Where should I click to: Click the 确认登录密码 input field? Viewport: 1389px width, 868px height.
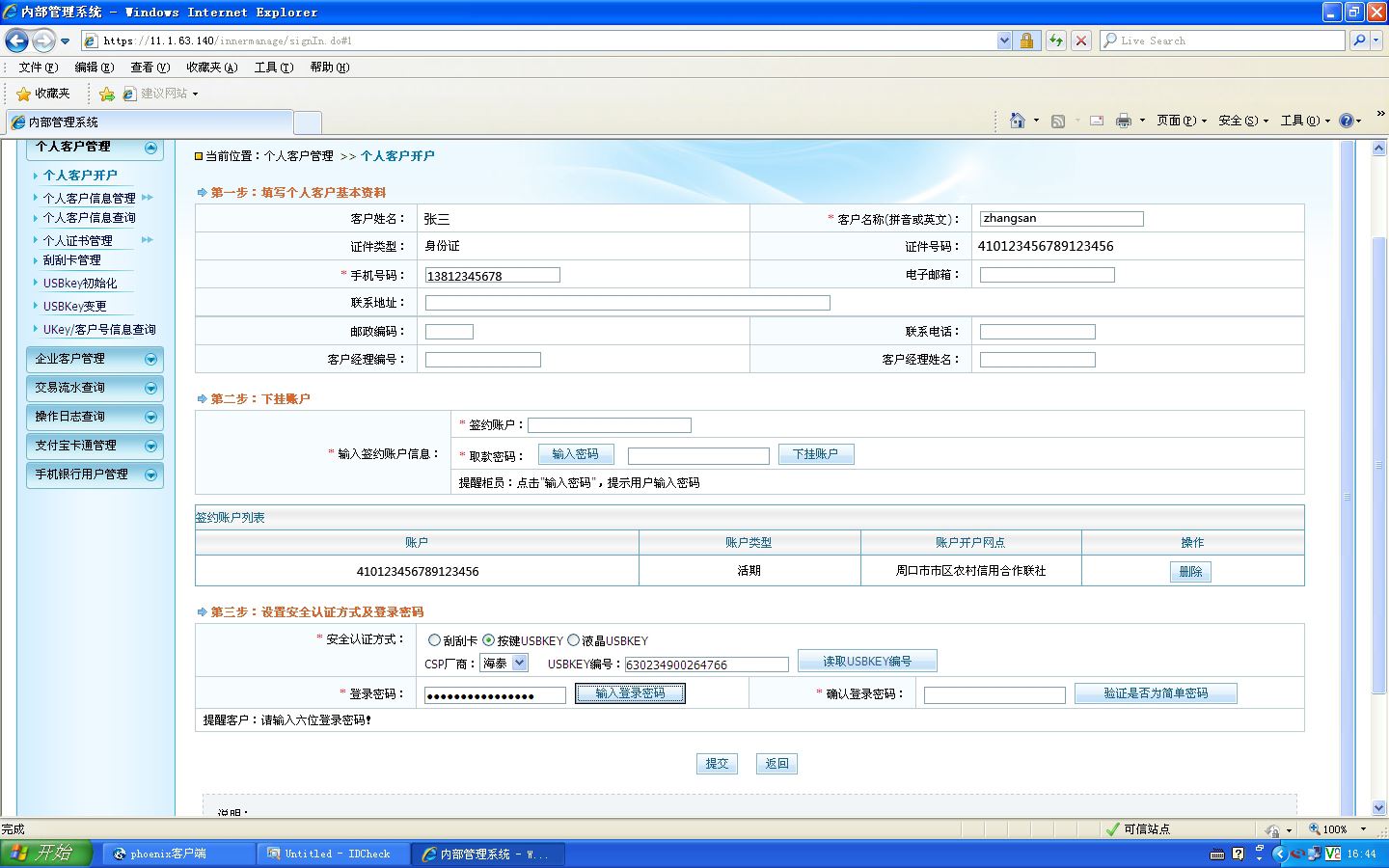(x=994, y=695)
